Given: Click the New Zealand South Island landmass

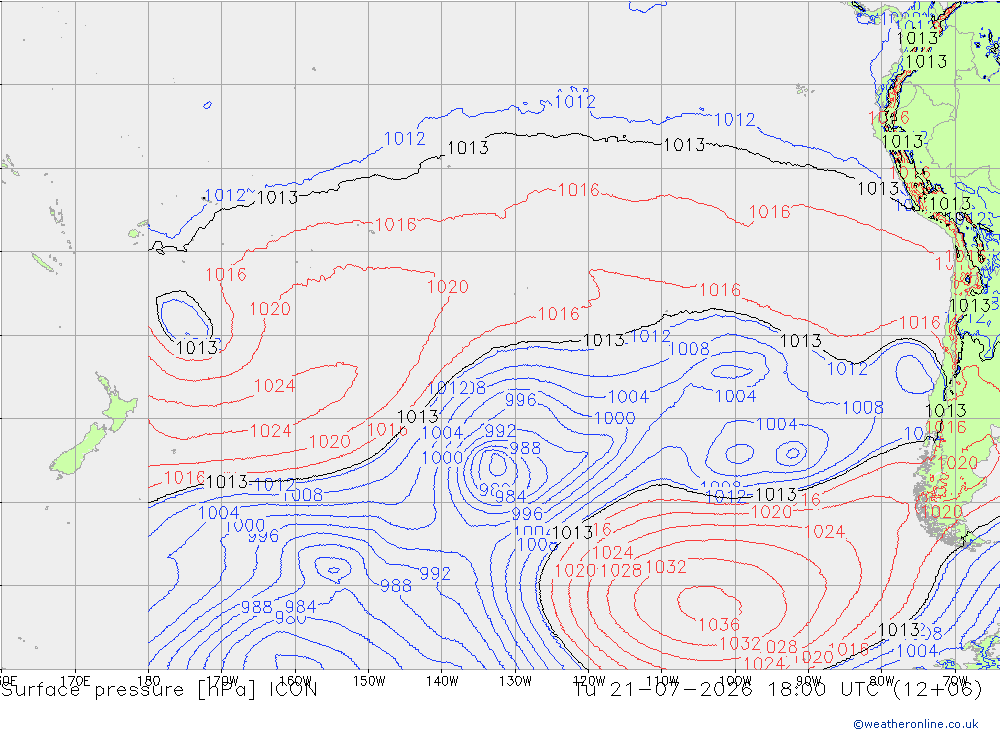Looking at the screenshot, I should coord(79,450).
